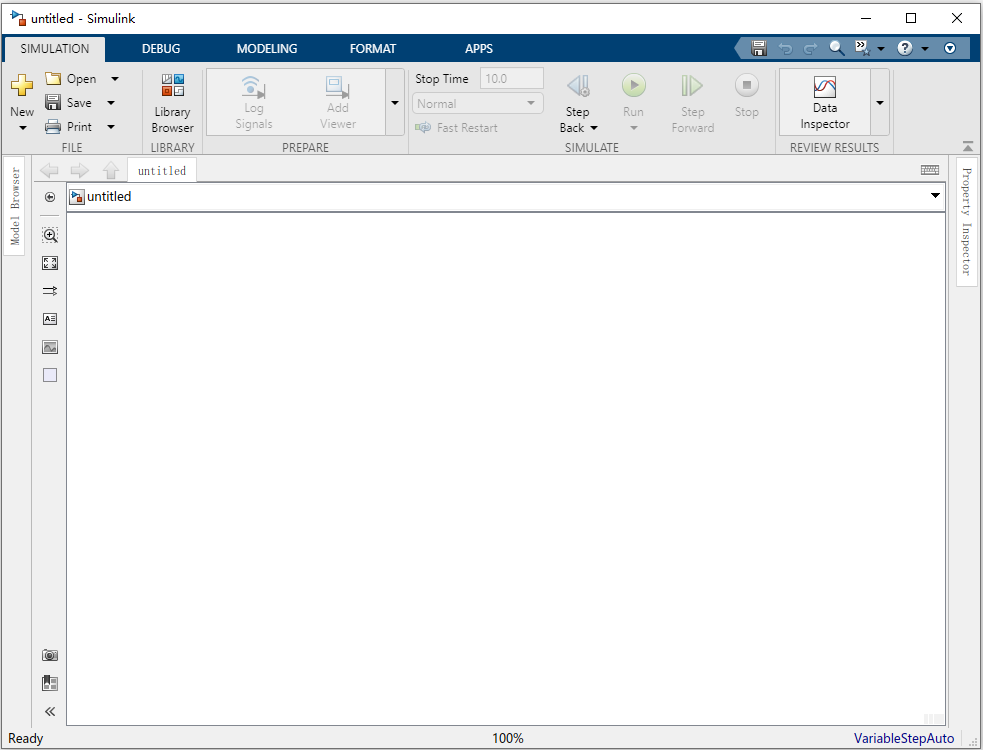Viewport: 983px width, 750px height.
Task: Switch to the SIMULATION tab
Action: click(55, 49)
